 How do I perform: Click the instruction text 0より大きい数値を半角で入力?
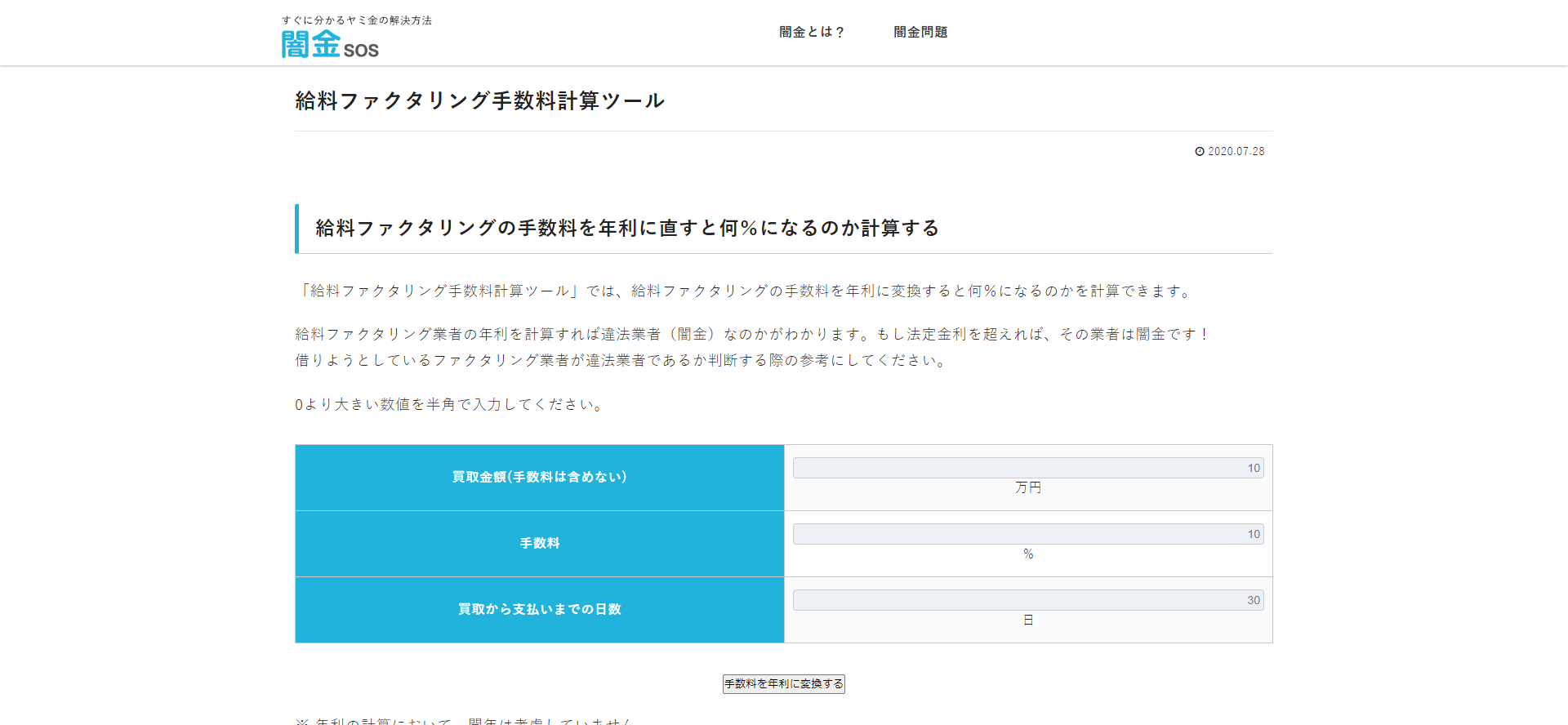pos(450,405)
